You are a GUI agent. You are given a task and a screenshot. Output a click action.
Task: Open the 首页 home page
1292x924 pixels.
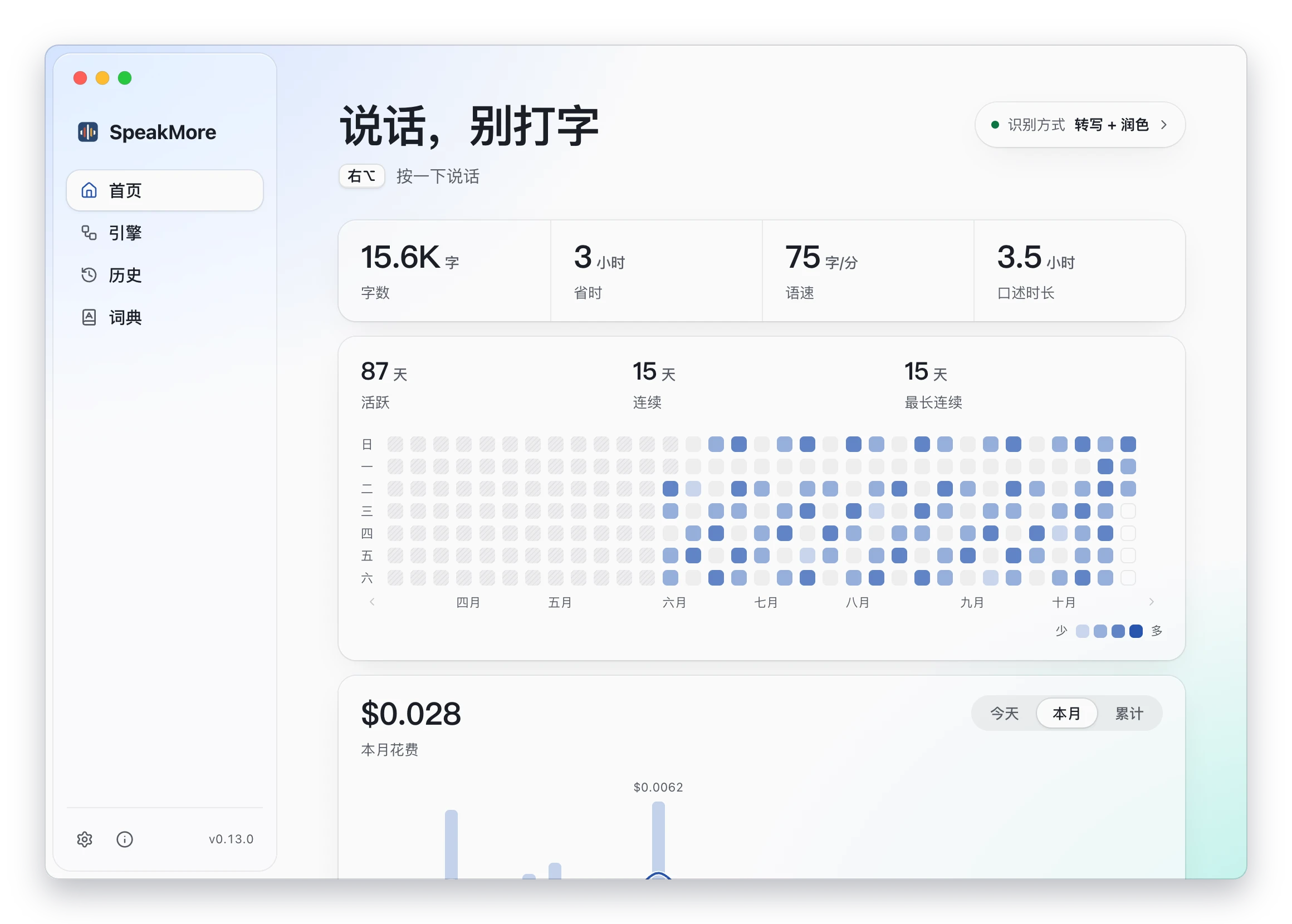pyautogui.click(x=164, y=190)
